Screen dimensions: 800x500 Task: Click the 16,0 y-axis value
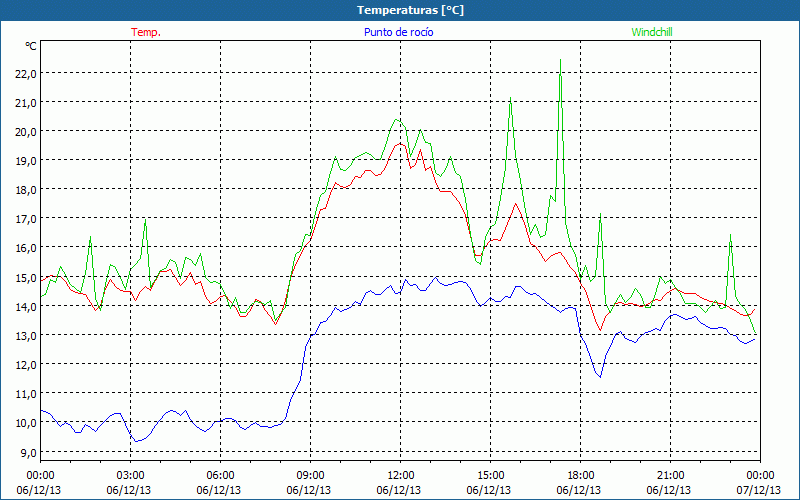tap(26, 248)
